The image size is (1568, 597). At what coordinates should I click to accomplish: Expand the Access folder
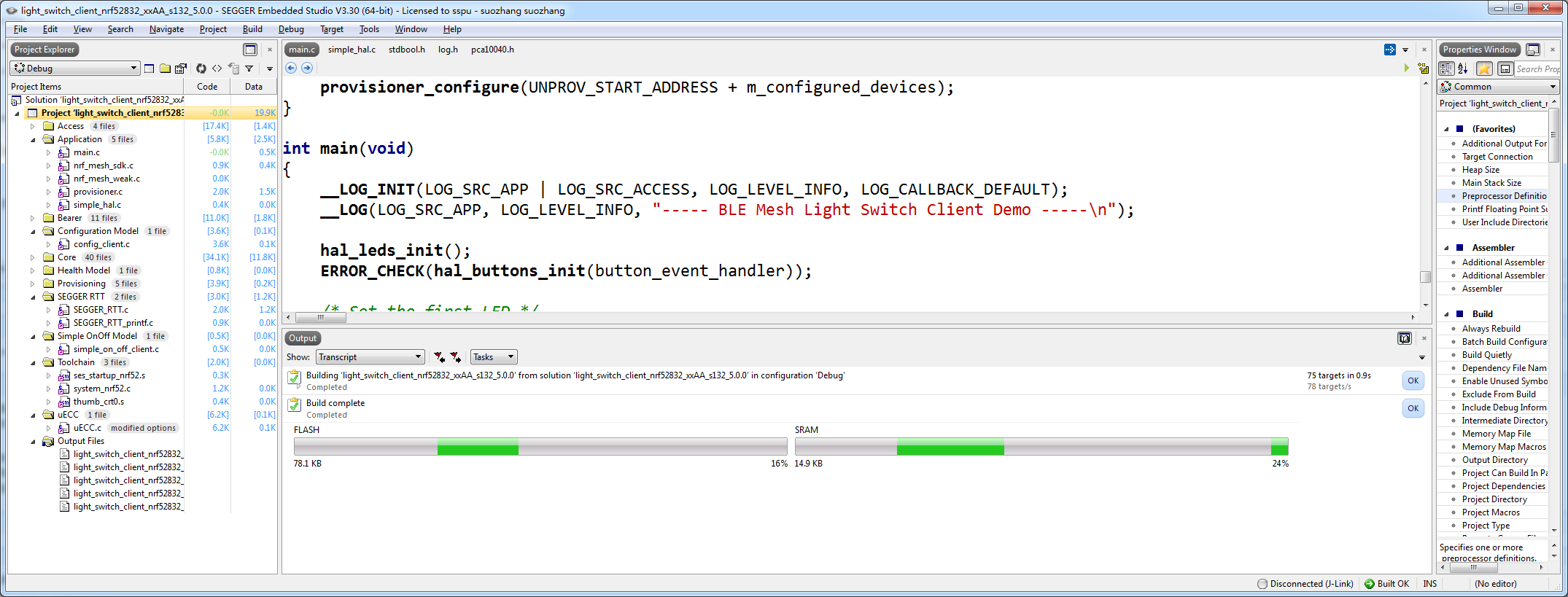pos(32,126)
